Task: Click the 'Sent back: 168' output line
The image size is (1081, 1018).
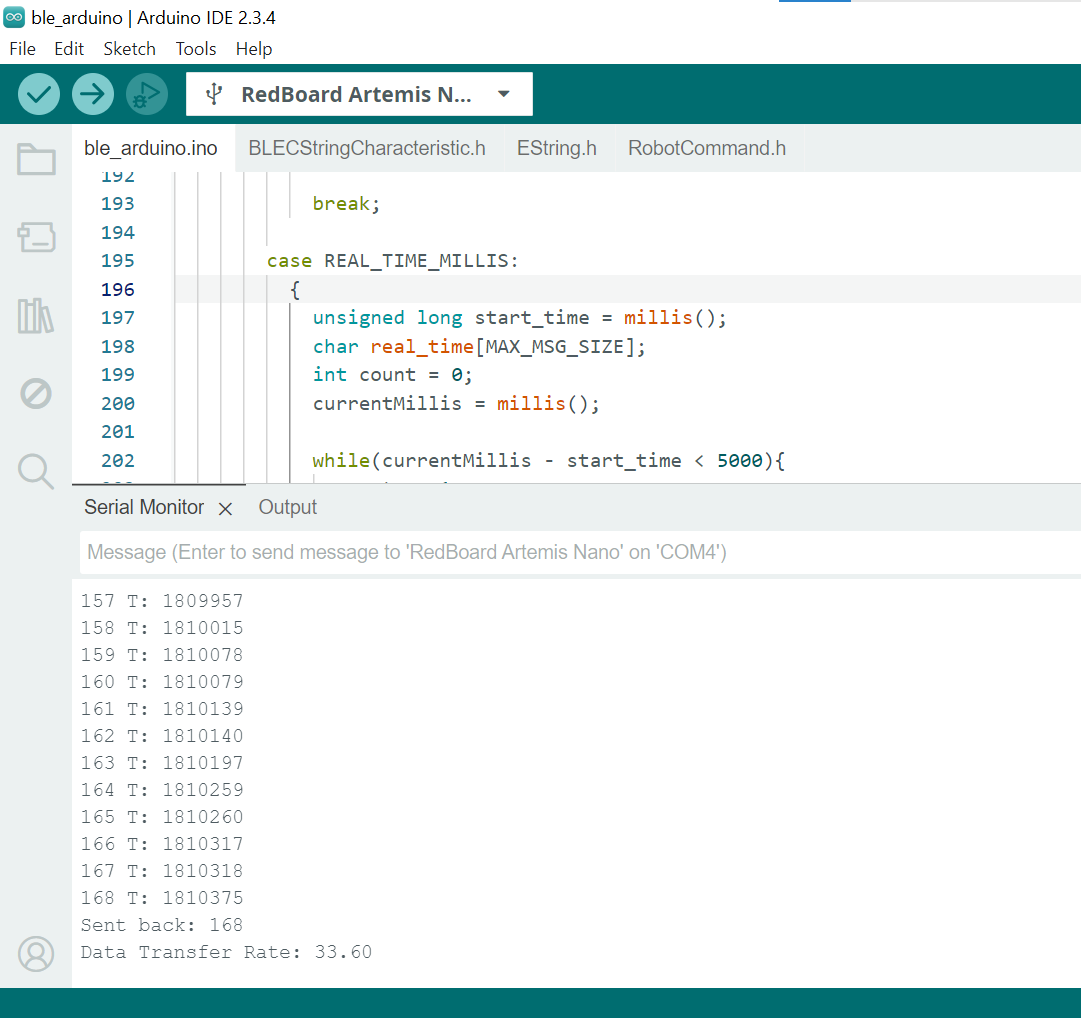Action: point(162,925)
